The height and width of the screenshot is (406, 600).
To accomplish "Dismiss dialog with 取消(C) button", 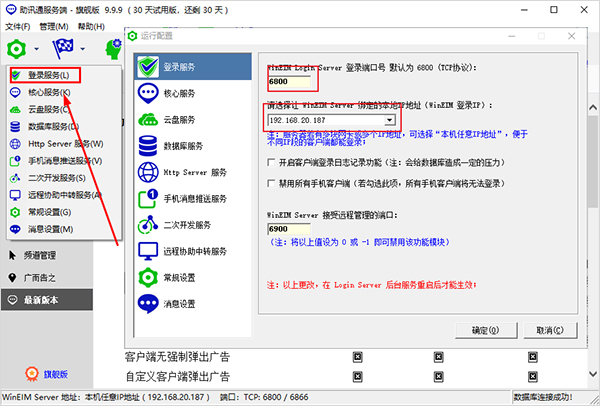I will coord(550,330).
